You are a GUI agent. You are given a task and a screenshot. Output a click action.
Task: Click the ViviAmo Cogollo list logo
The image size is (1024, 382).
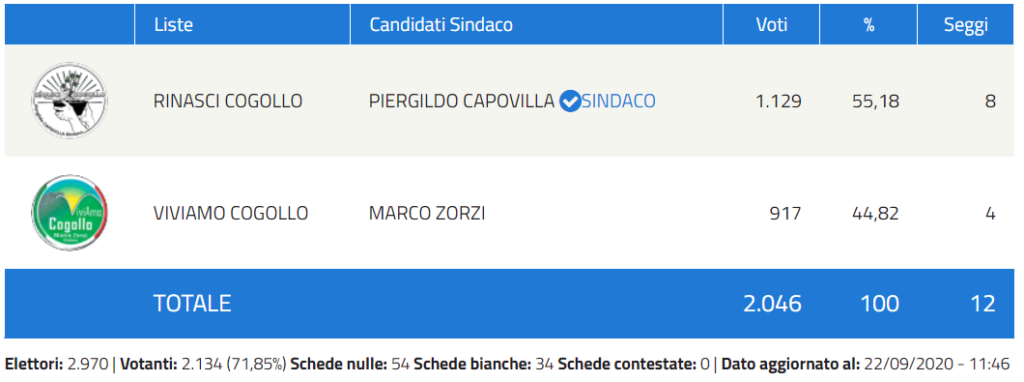(69, 213)
